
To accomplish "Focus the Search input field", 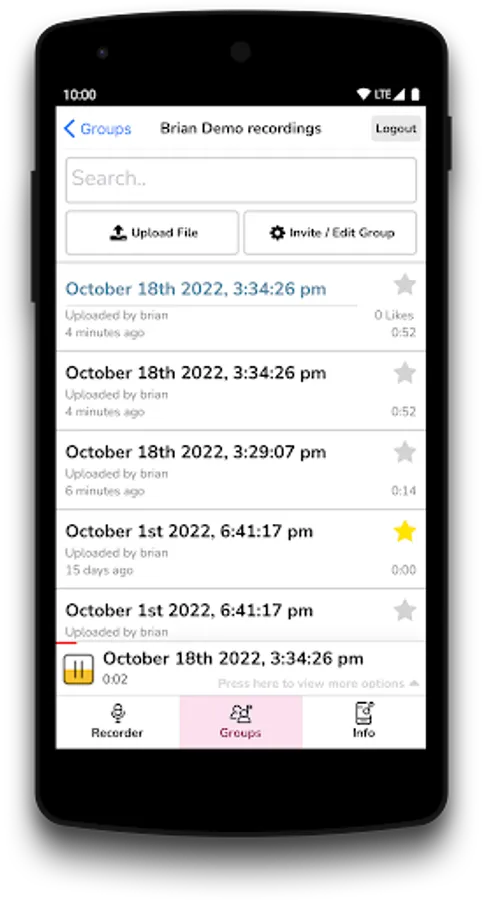I will [241, 180].
